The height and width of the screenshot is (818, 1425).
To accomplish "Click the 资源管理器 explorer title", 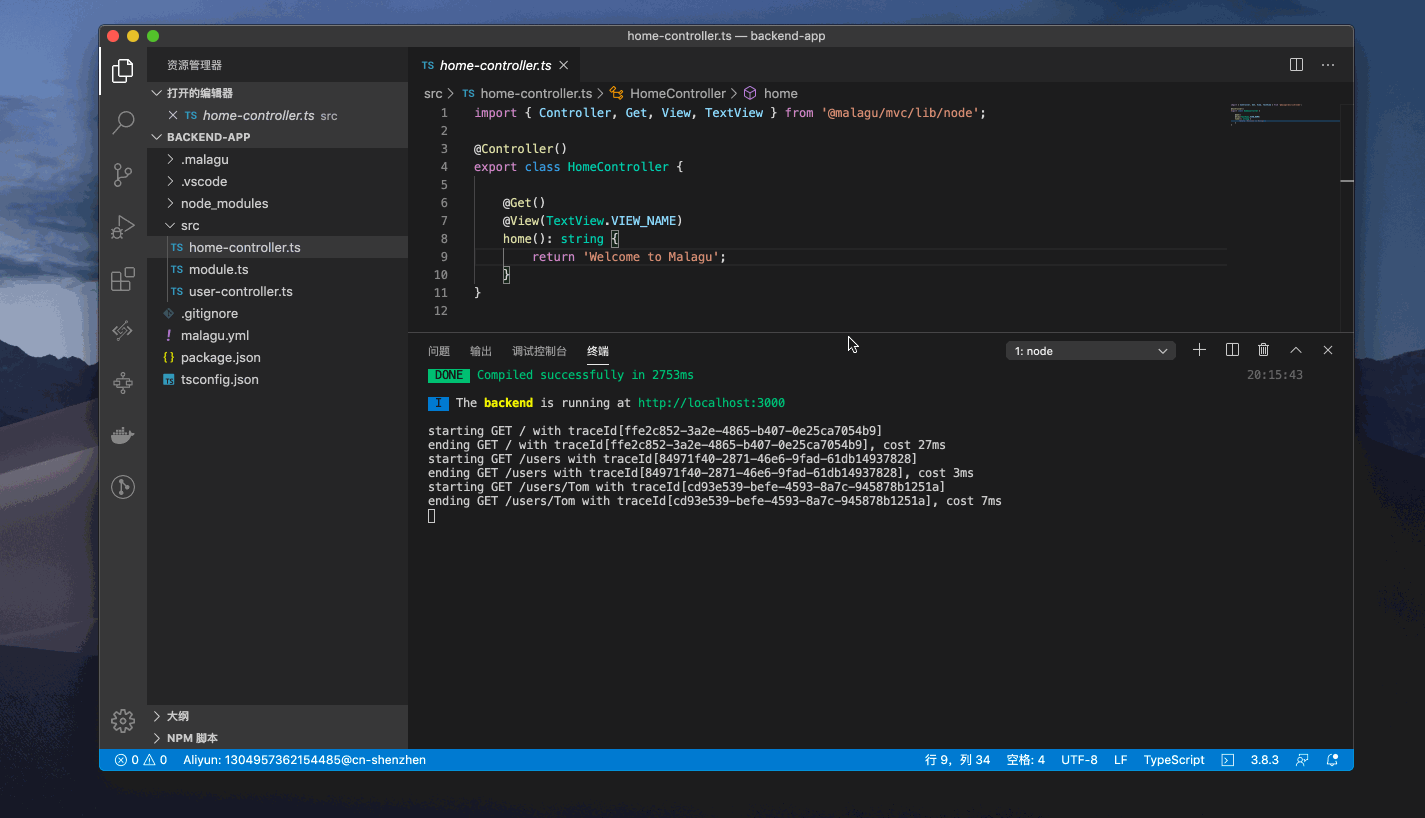I will pos(194,65).
